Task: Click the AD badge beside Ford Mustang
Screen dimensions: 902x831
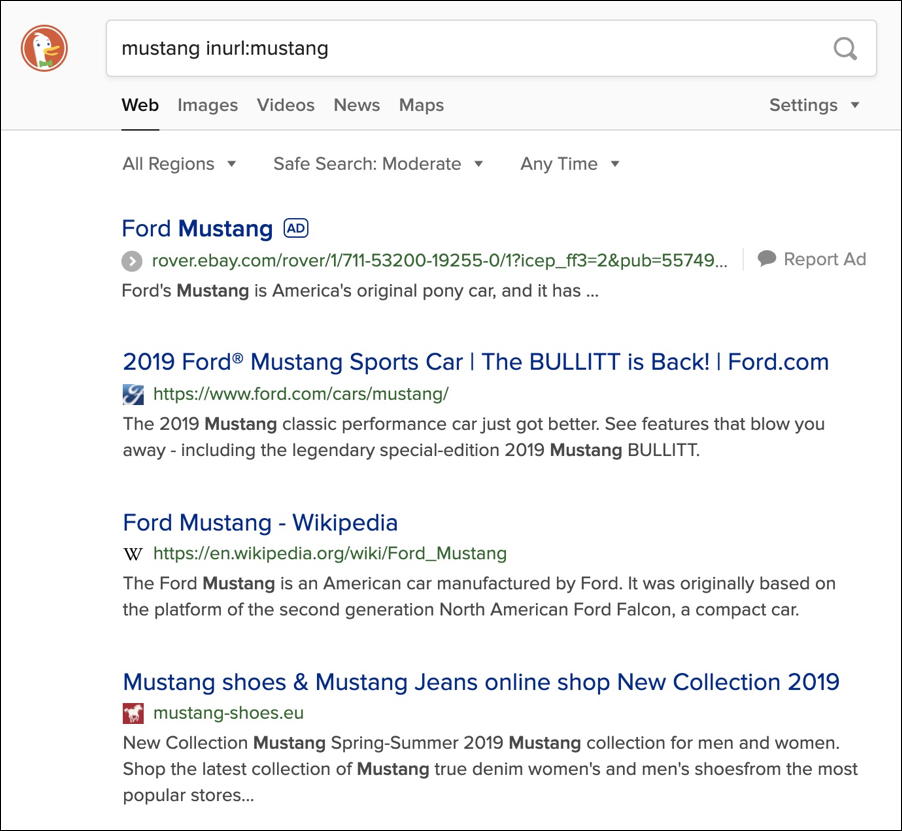Action: tap(296, 228)
